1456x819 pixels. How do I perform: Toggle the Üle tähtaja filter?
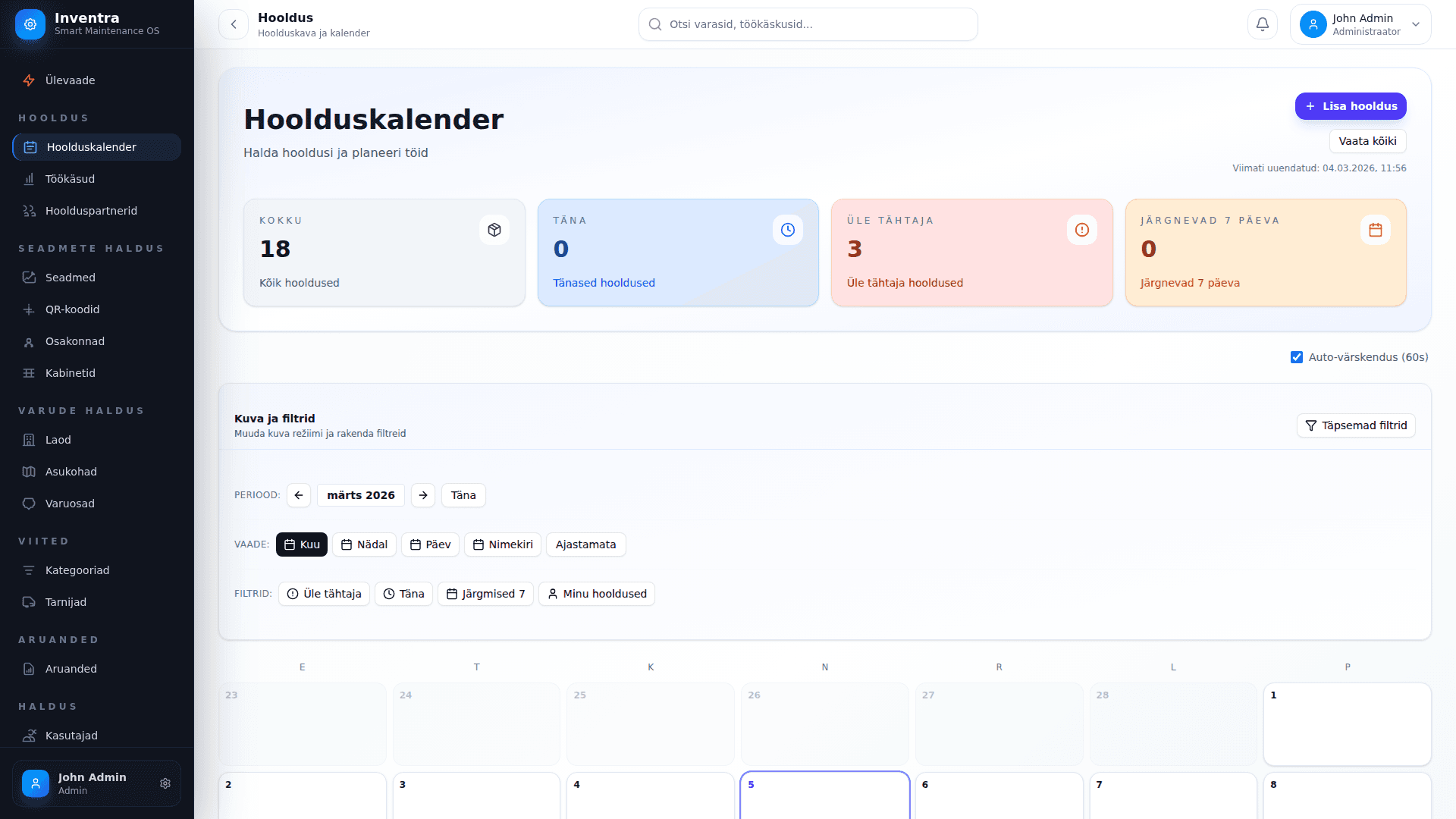324,594
